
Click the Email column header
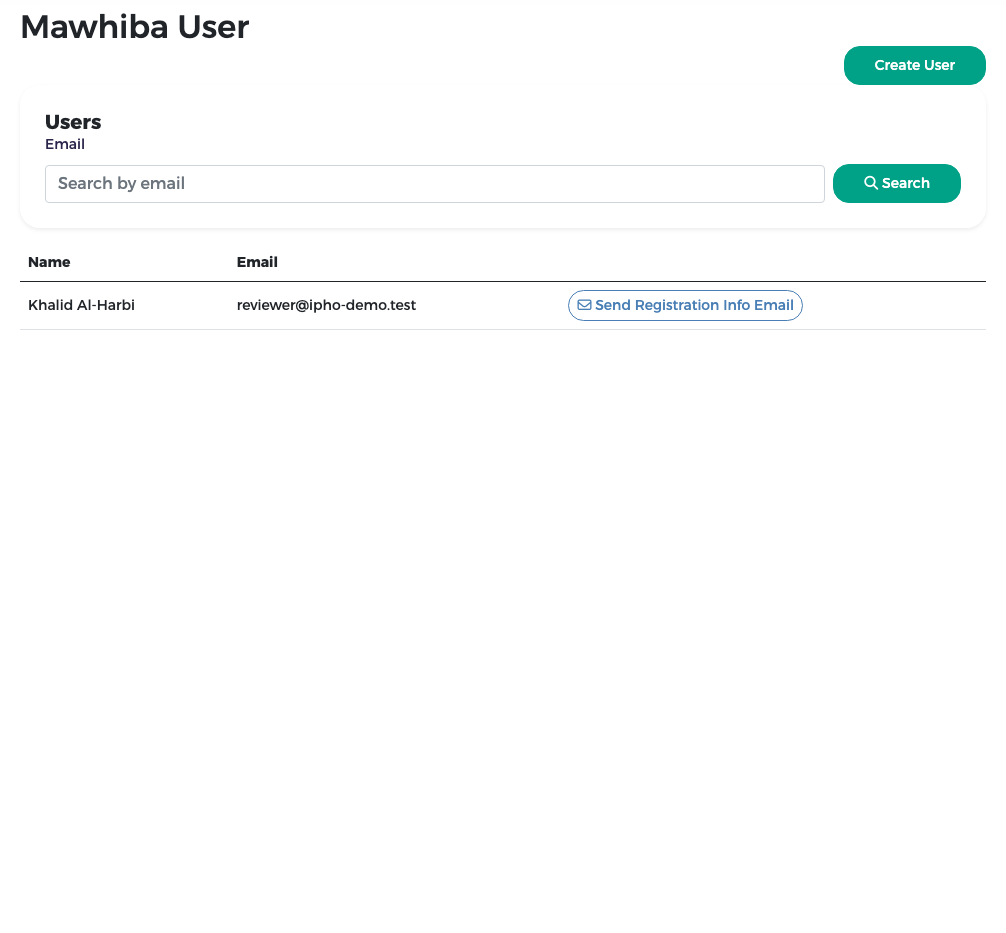click(257, 262)
